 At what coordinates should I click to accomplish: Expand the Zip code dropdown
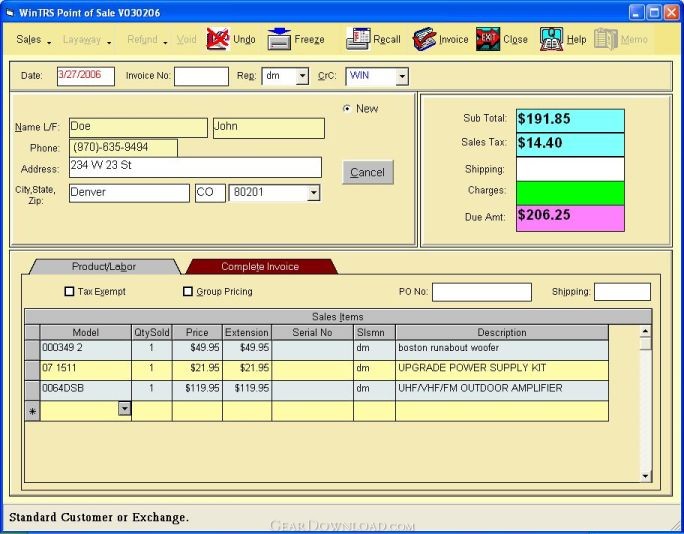pyautogui.click(x=314, y=193)
